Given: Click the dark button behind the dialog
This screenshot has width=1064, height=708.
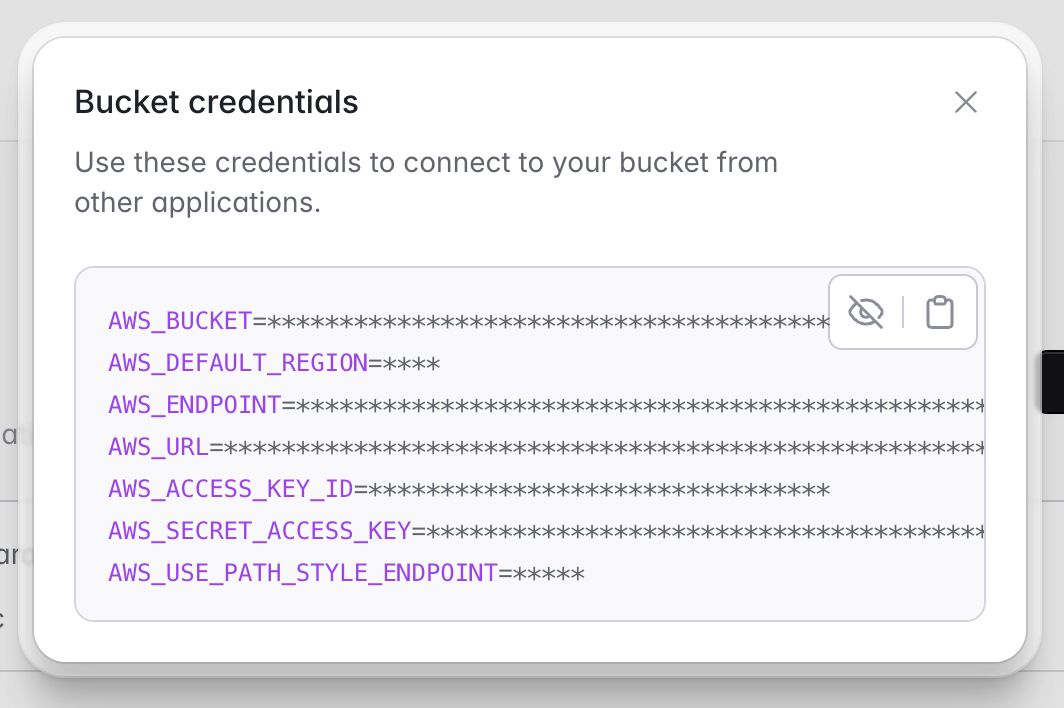Looking at the screenshot, I should pyautogui.click(x=1052, y=382).
